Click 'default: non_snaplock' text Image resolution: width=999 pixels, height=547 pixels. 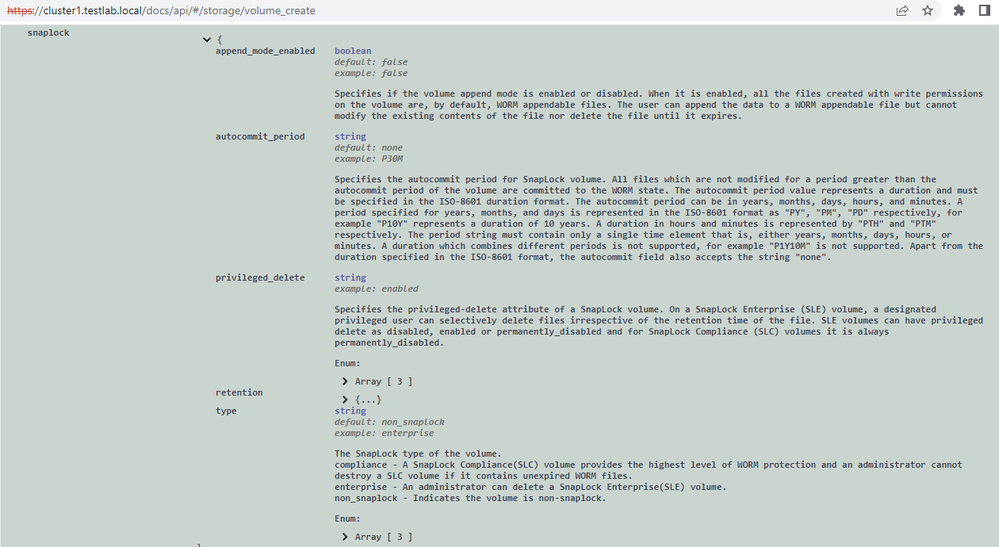pos(389,422)
